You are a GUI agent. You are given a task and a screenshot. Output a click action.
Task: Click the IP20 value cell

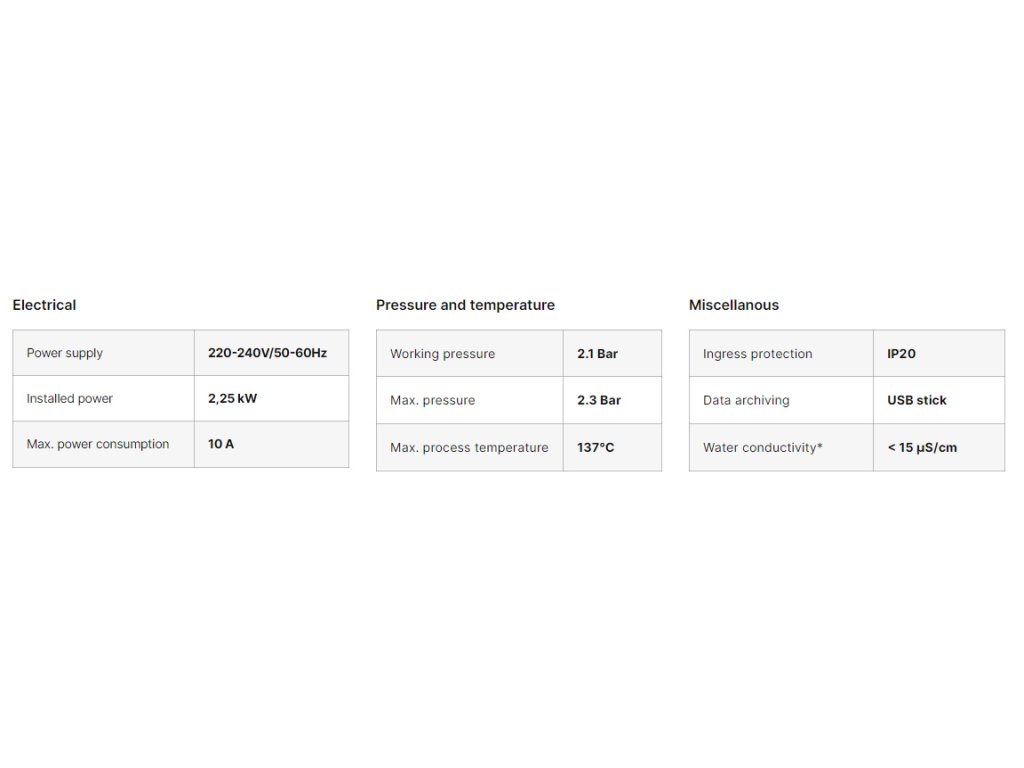click(x=901, y=354)
